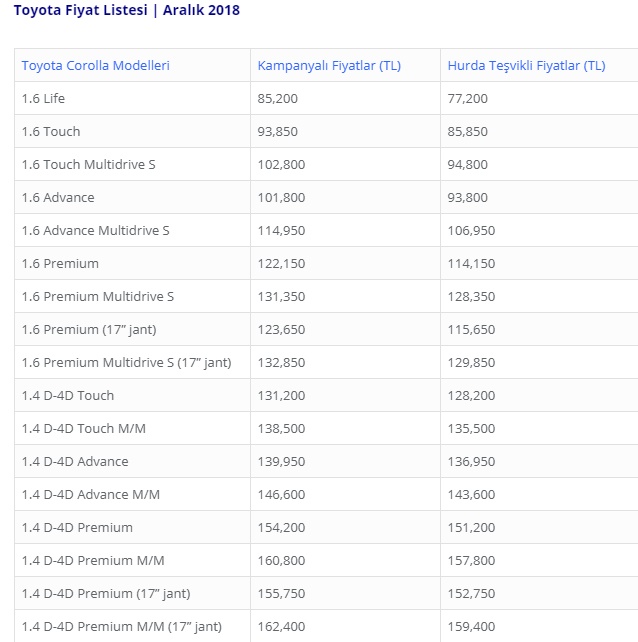638x642 pixels.
Task: Click the scrap-incentive price 136,950
Action: coord(471,461)
